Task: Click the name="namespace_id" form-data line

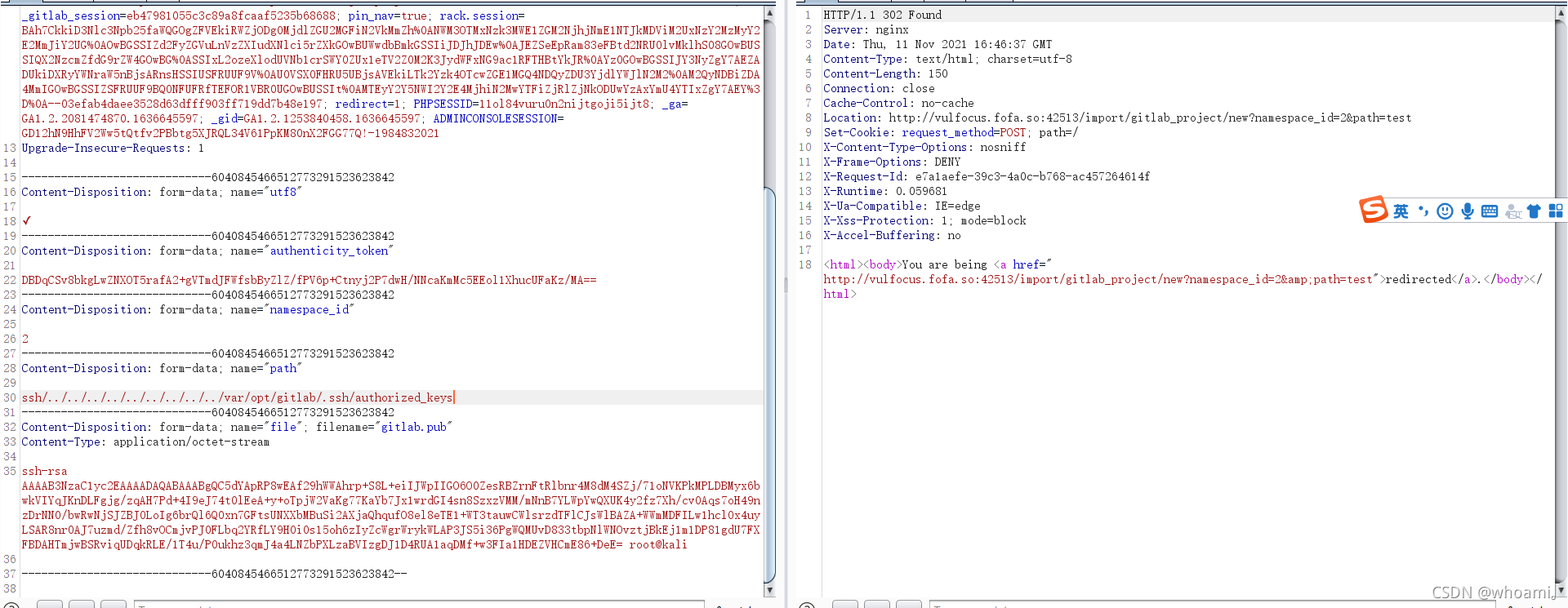Action: (x=188, y=309)
